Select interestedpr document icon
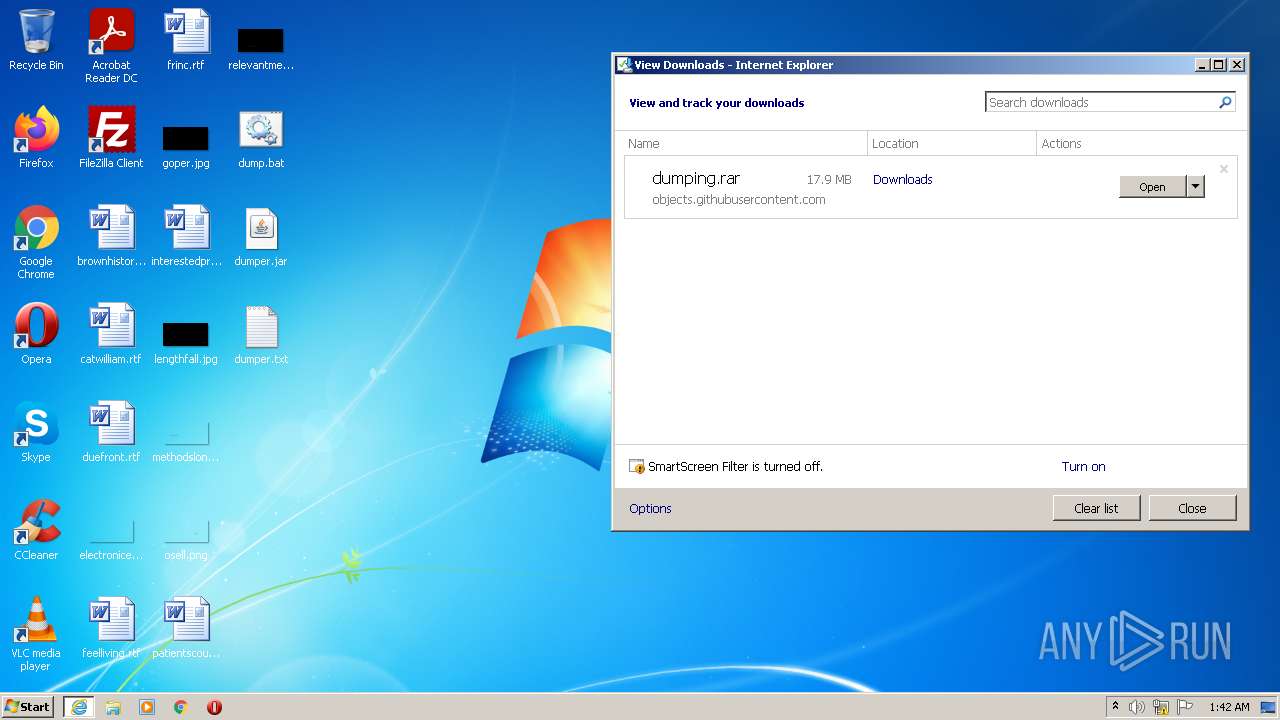The width and height of the screenshot is (1280, 720). click(186, 236)
